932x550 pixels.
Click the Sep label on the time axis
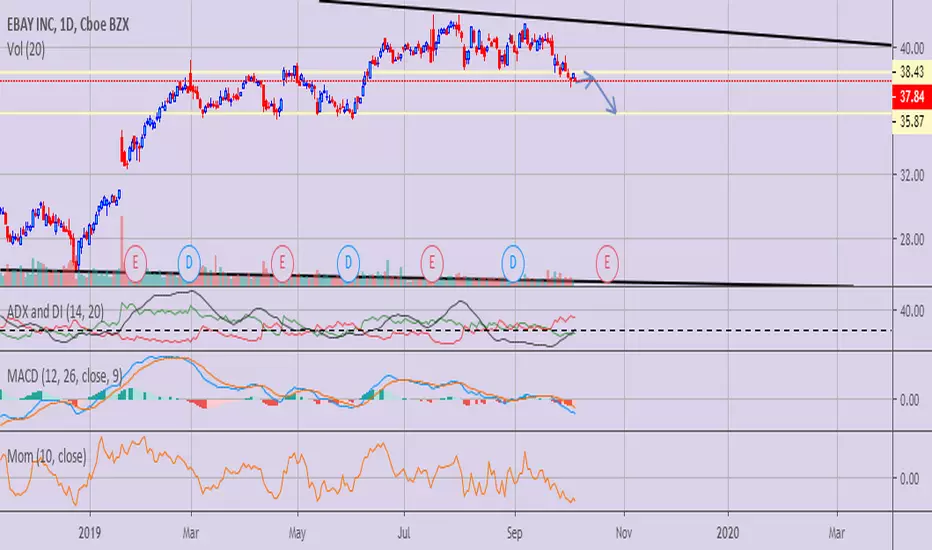point(514,533)
